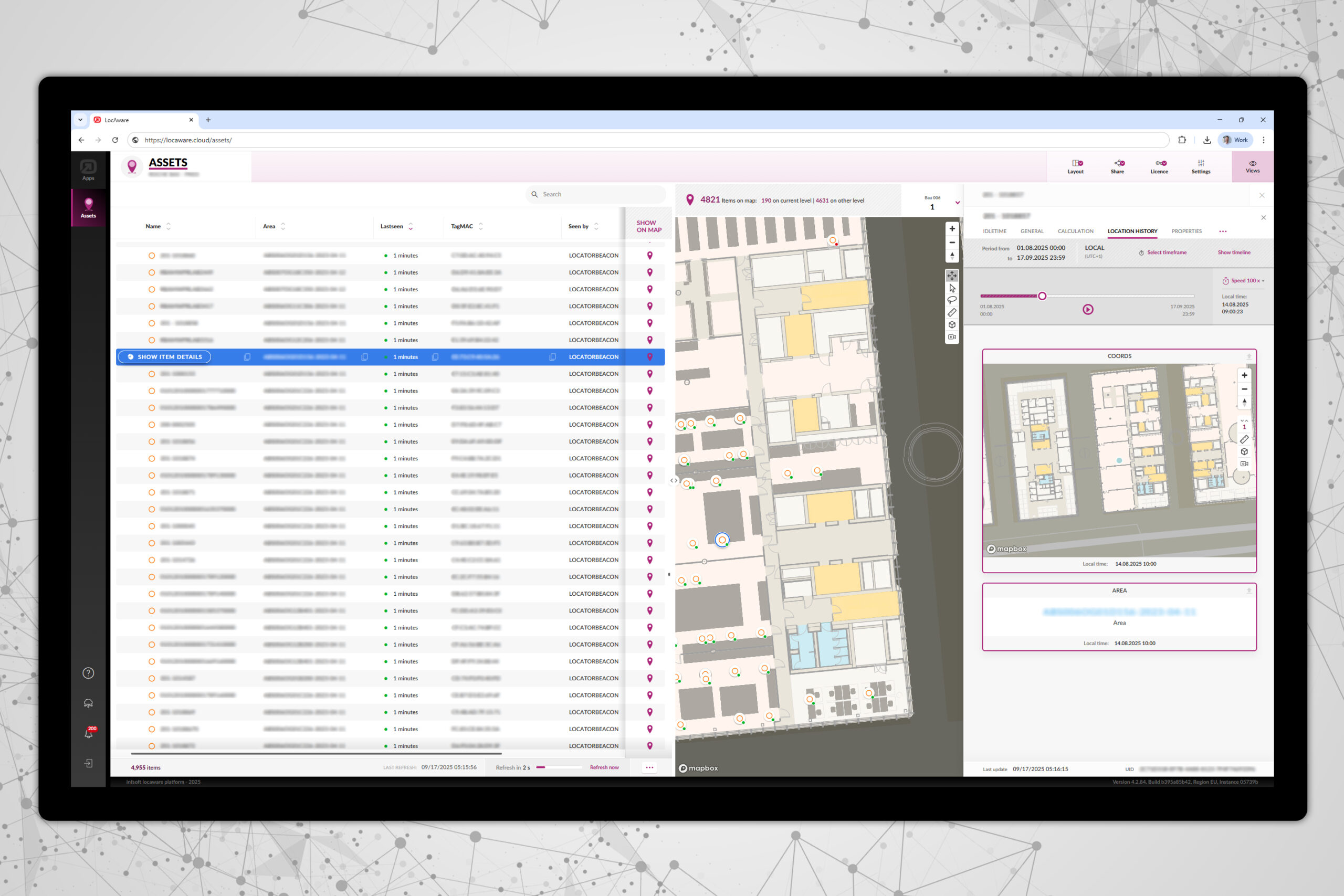Play the location history playback
Viewport: 1344px width, 896px height.
coord(1087,309)
